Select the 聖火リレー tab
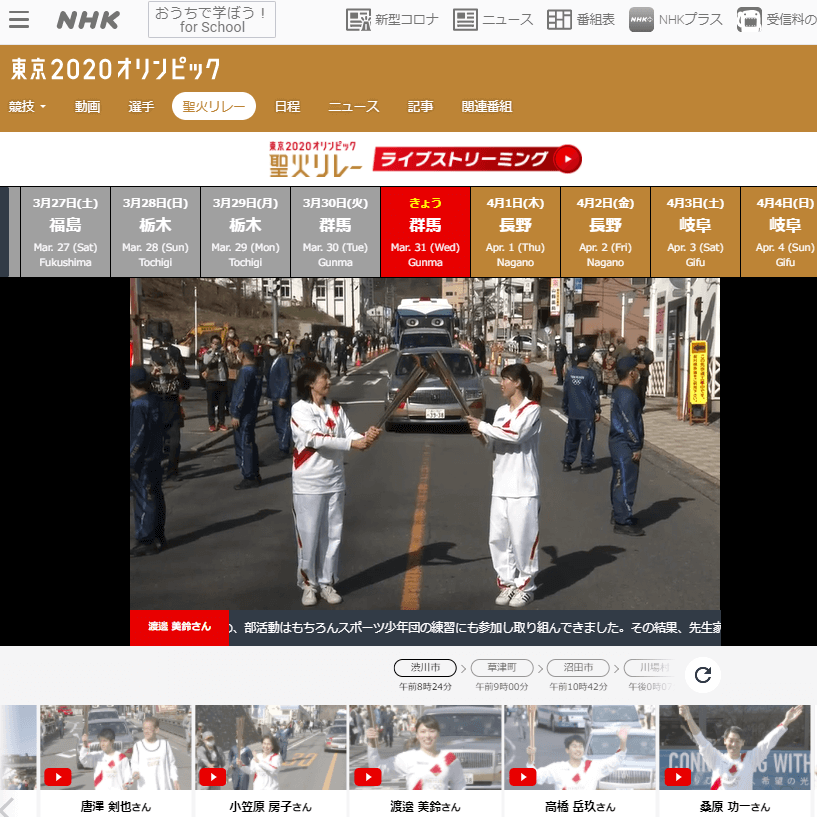Image resolution: width=817 pixels, height=817 pixels. click(x=213, y=107)
